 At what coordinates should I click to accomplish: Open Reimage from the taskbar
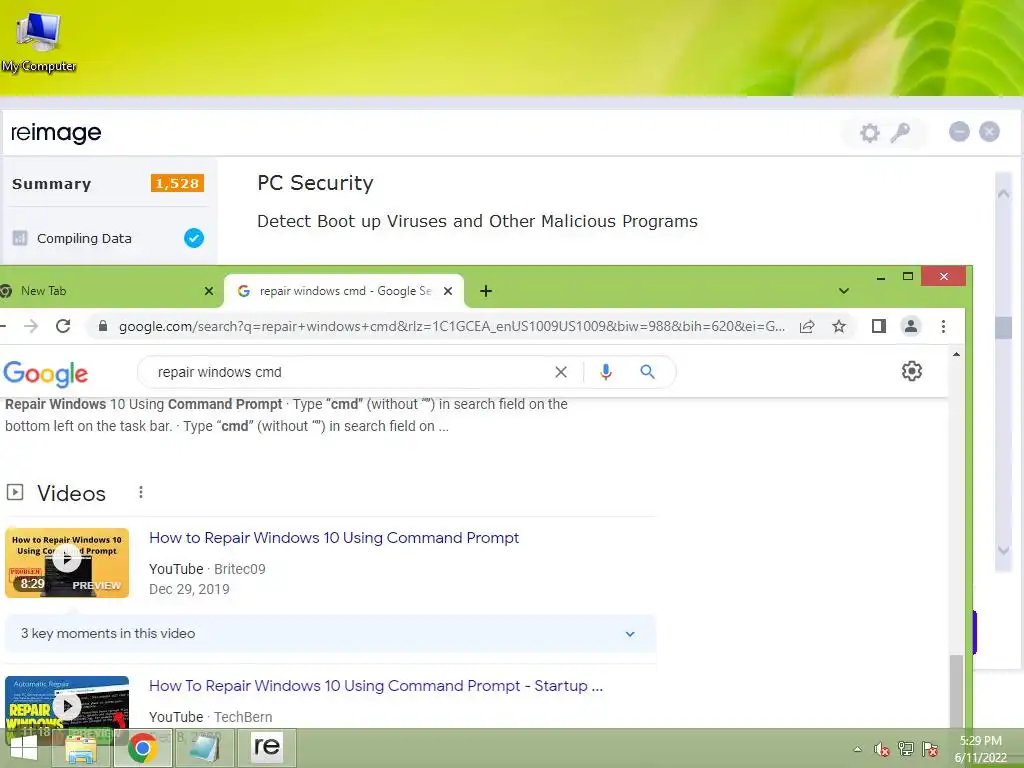266,747
